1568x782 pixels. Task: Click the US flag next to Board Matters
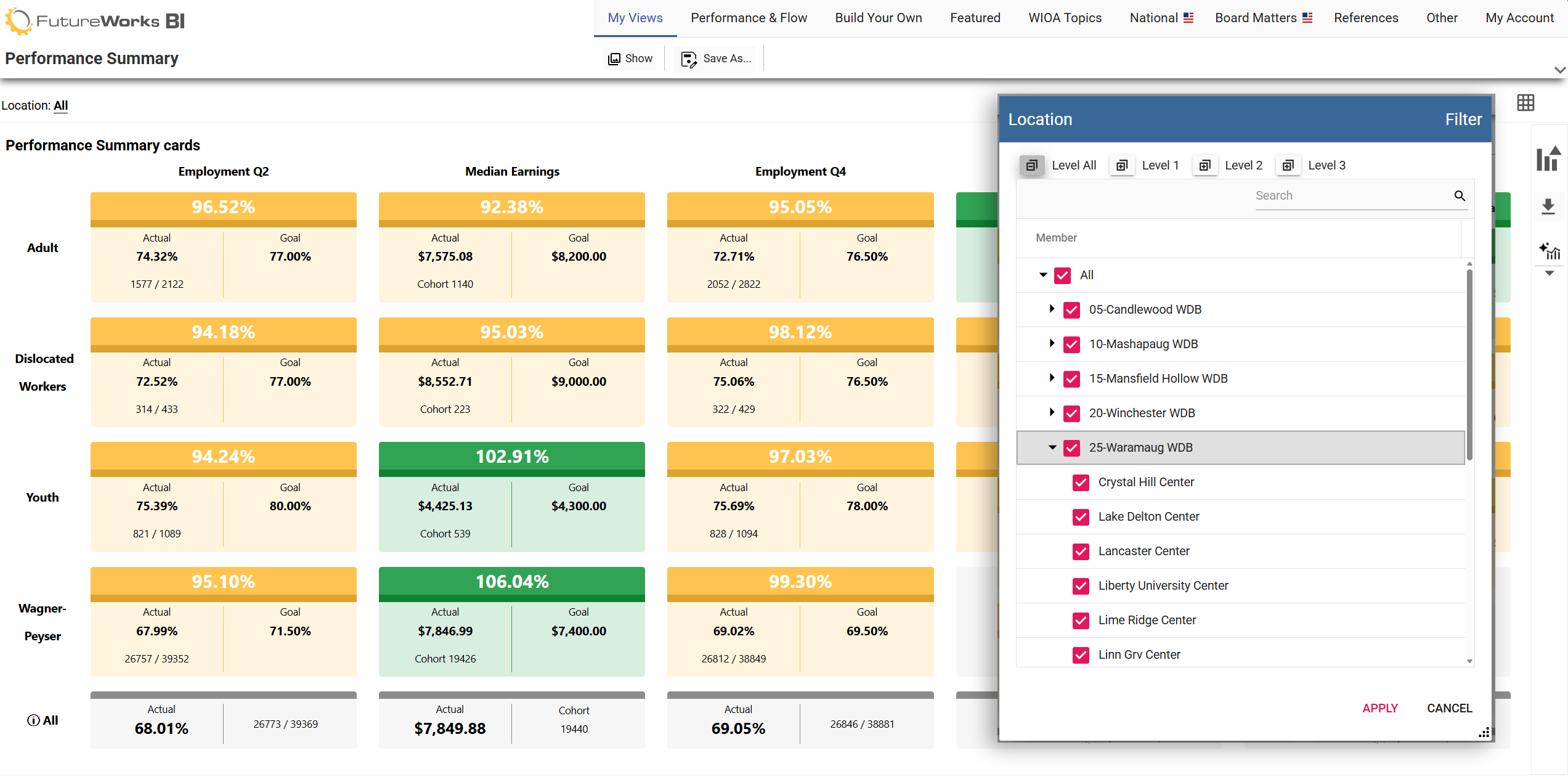pyautogui.click(x=1307, y=18)
